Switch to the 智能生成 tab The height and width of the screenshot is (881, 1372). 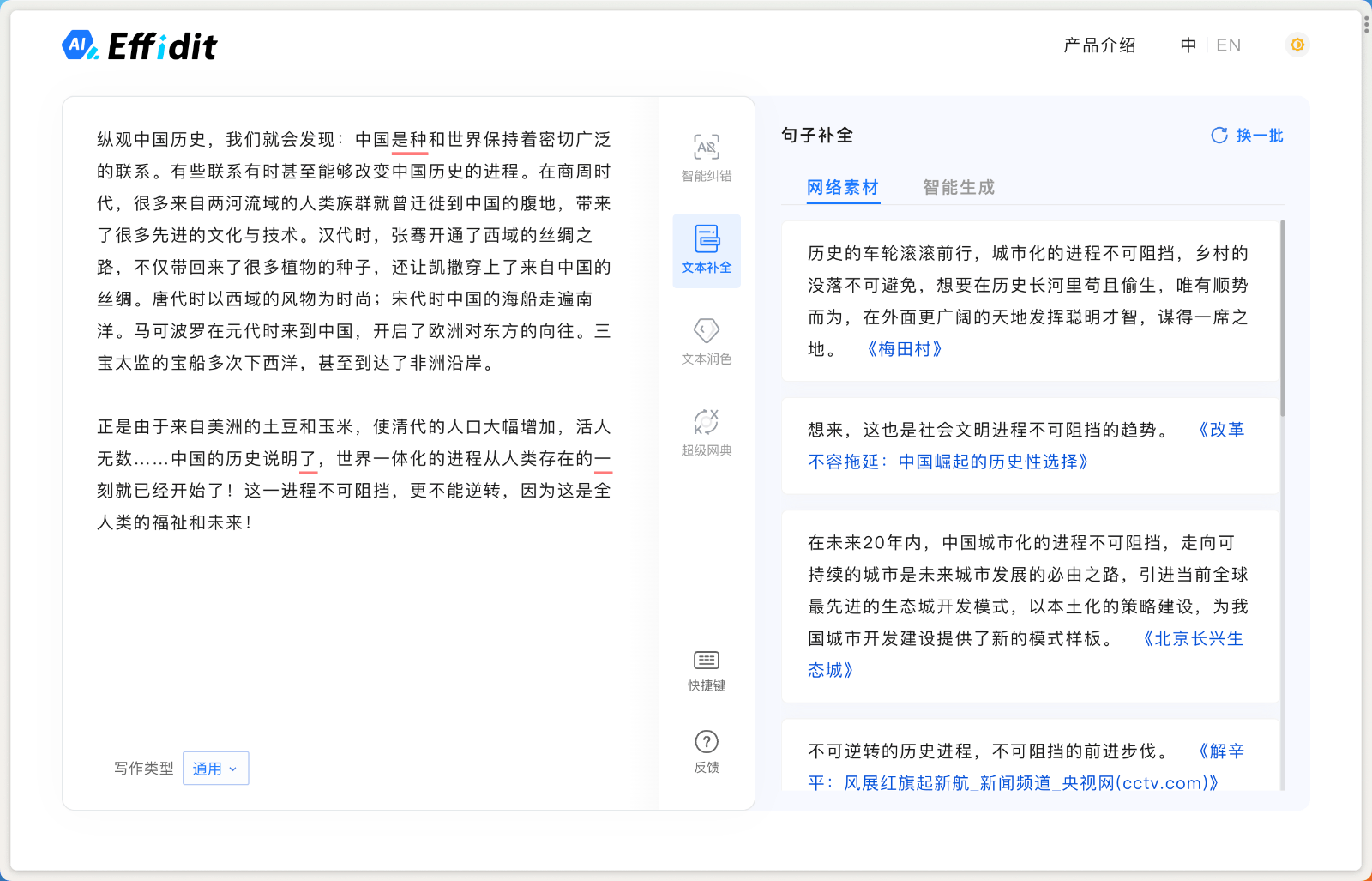[x=959, y=187]
